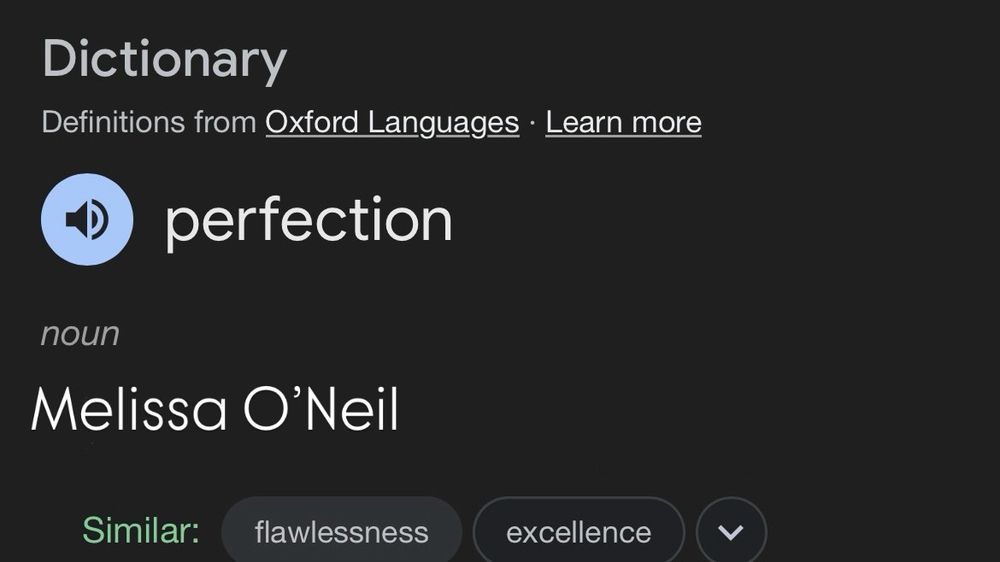Image resolution: width=1000 pixels, height=562 pixels.
Task: Select the flawlessness synonym chip
Action: tap(342, 531)
